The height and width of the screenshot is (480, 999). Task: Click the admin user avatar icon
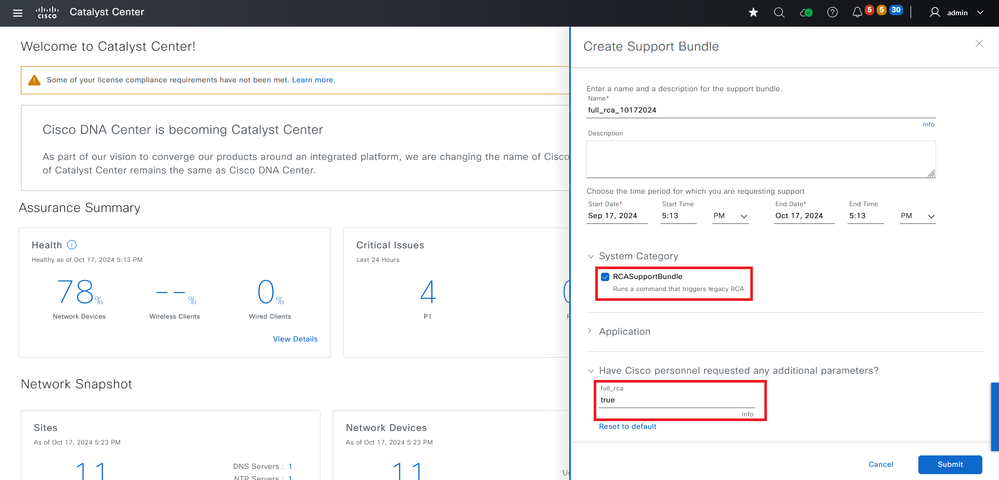935,13
